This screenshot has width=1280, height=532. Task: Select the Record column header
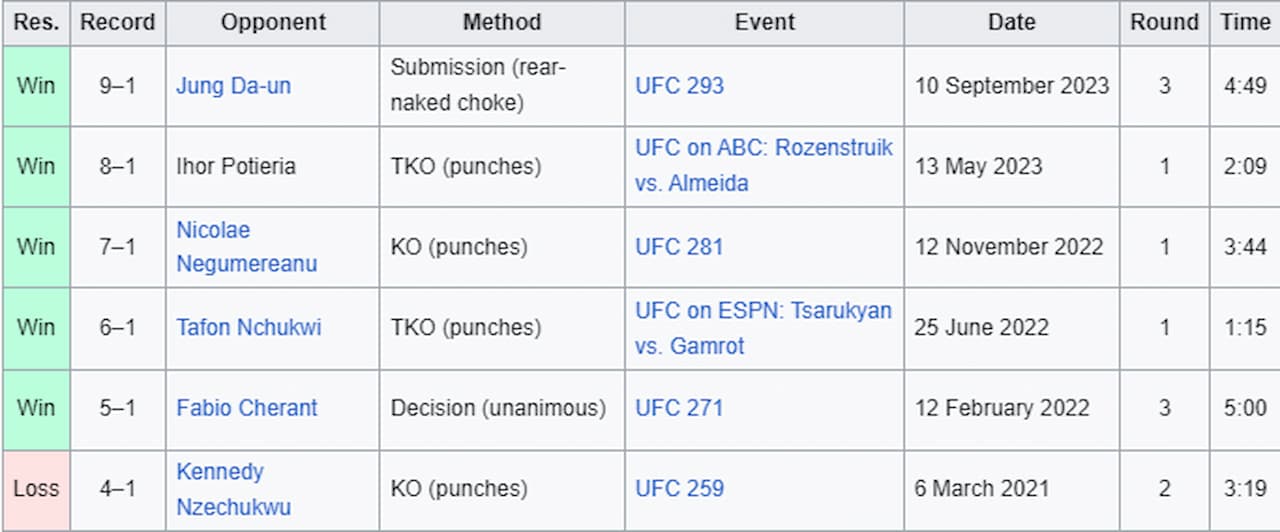pyautogui.click(x=118, y=23)
